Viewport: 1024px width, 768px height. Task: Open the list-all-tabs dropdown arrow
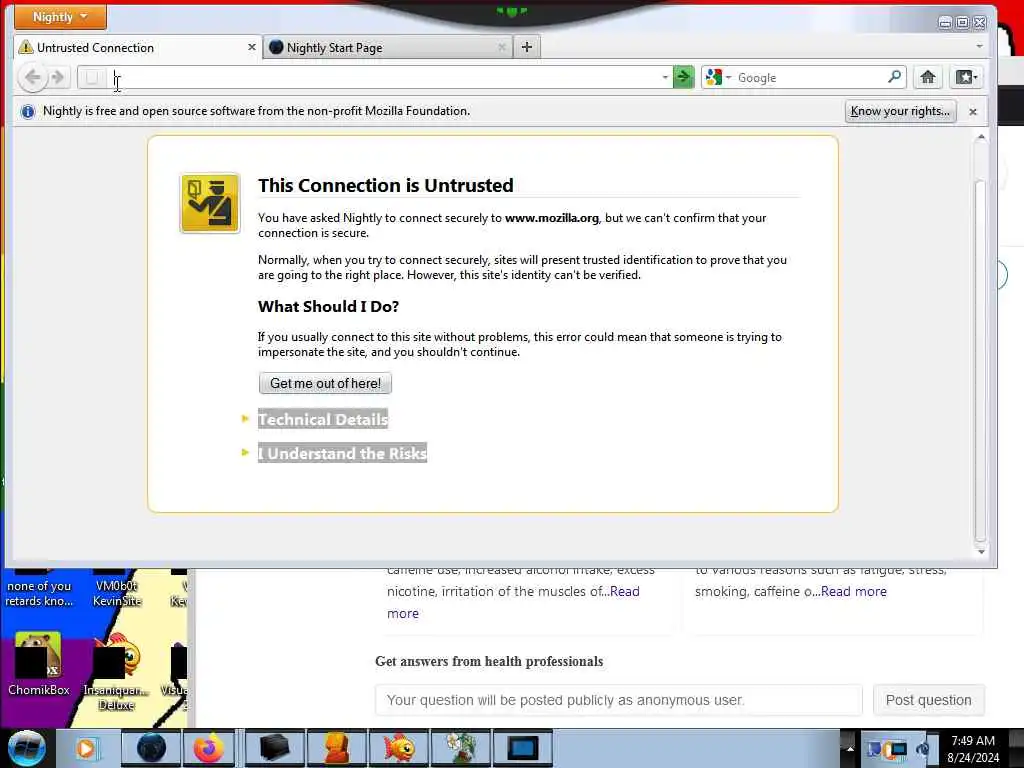tap(979, 46)
